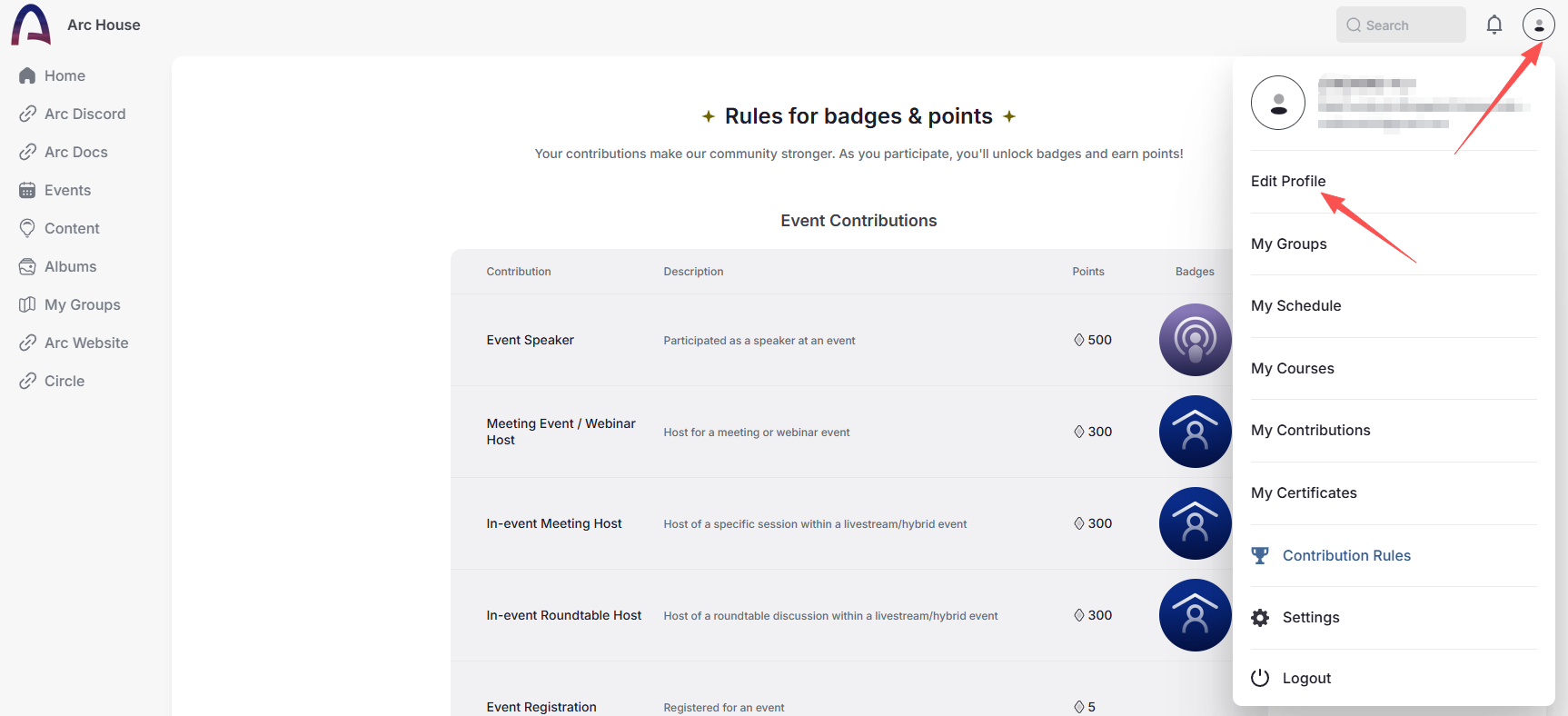Select My Contributions in the account menu
Image resolution: width=1568 pixels, height=716 pixels.
1311,430
